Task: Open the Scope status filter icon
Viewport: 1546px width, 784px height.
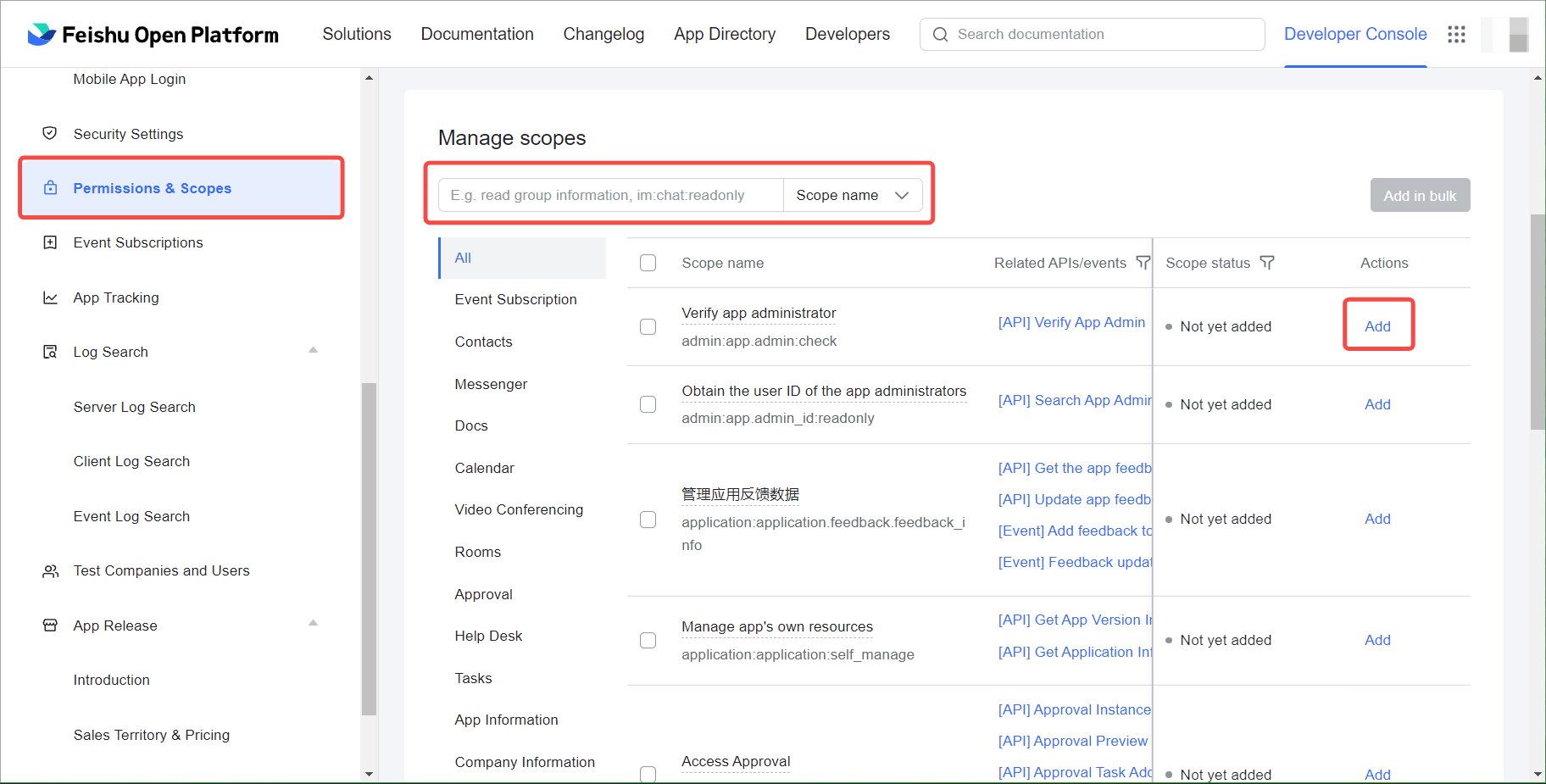Action: coord(1267,263)
